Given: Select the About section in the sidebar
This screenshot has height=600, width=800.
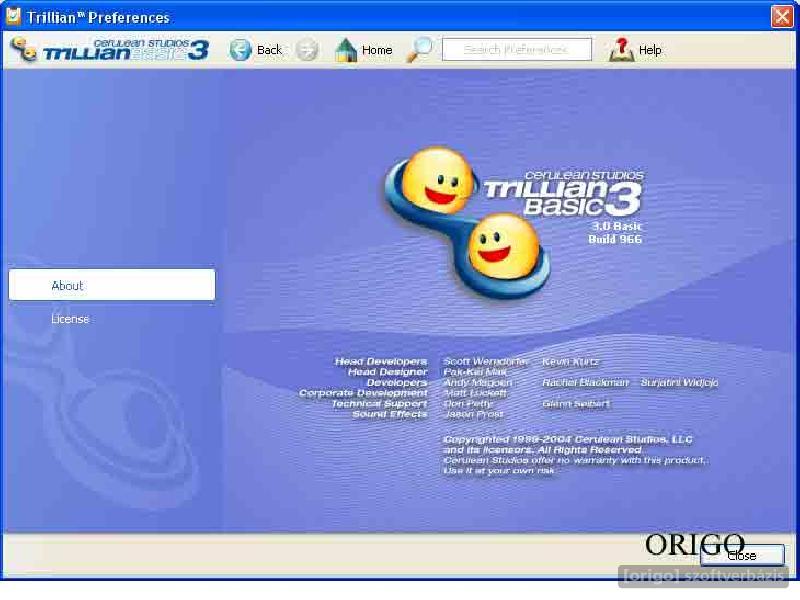Looking at the screenshot, I should coord(112,285).
